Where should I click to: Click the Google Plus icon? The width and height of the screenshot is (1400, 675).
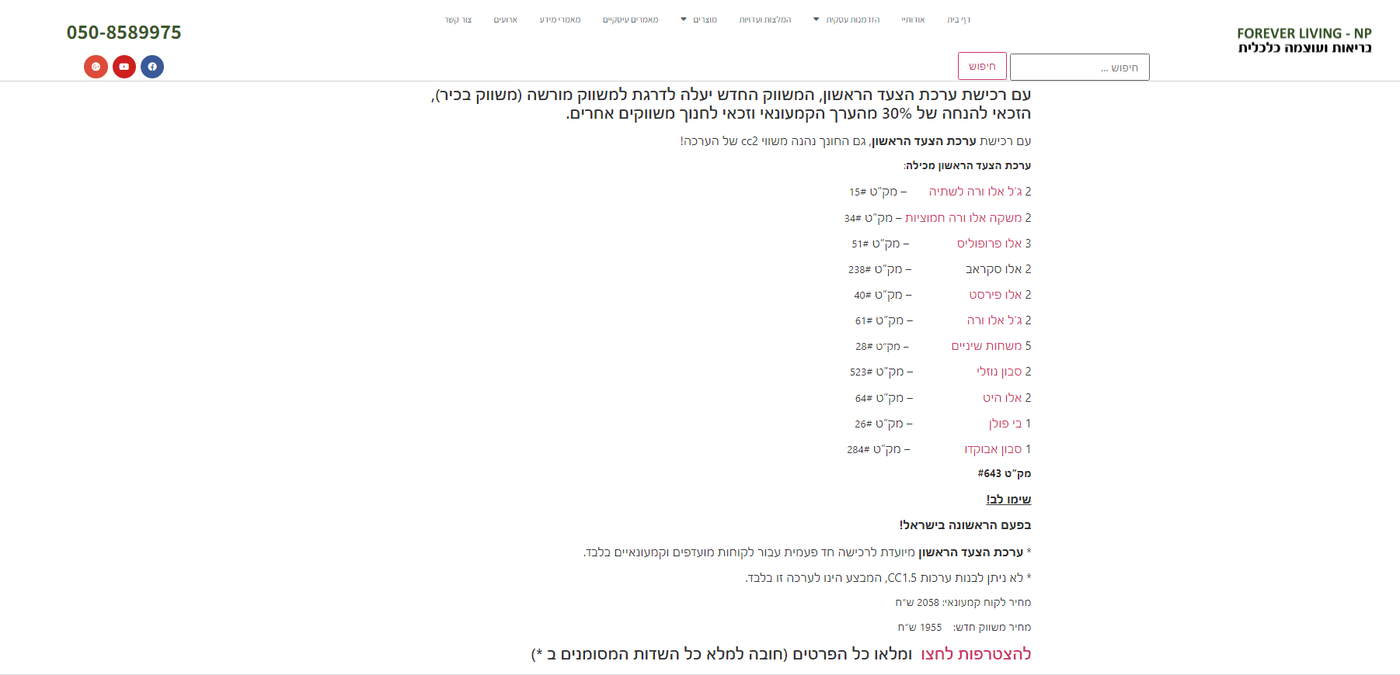(96, 67)
